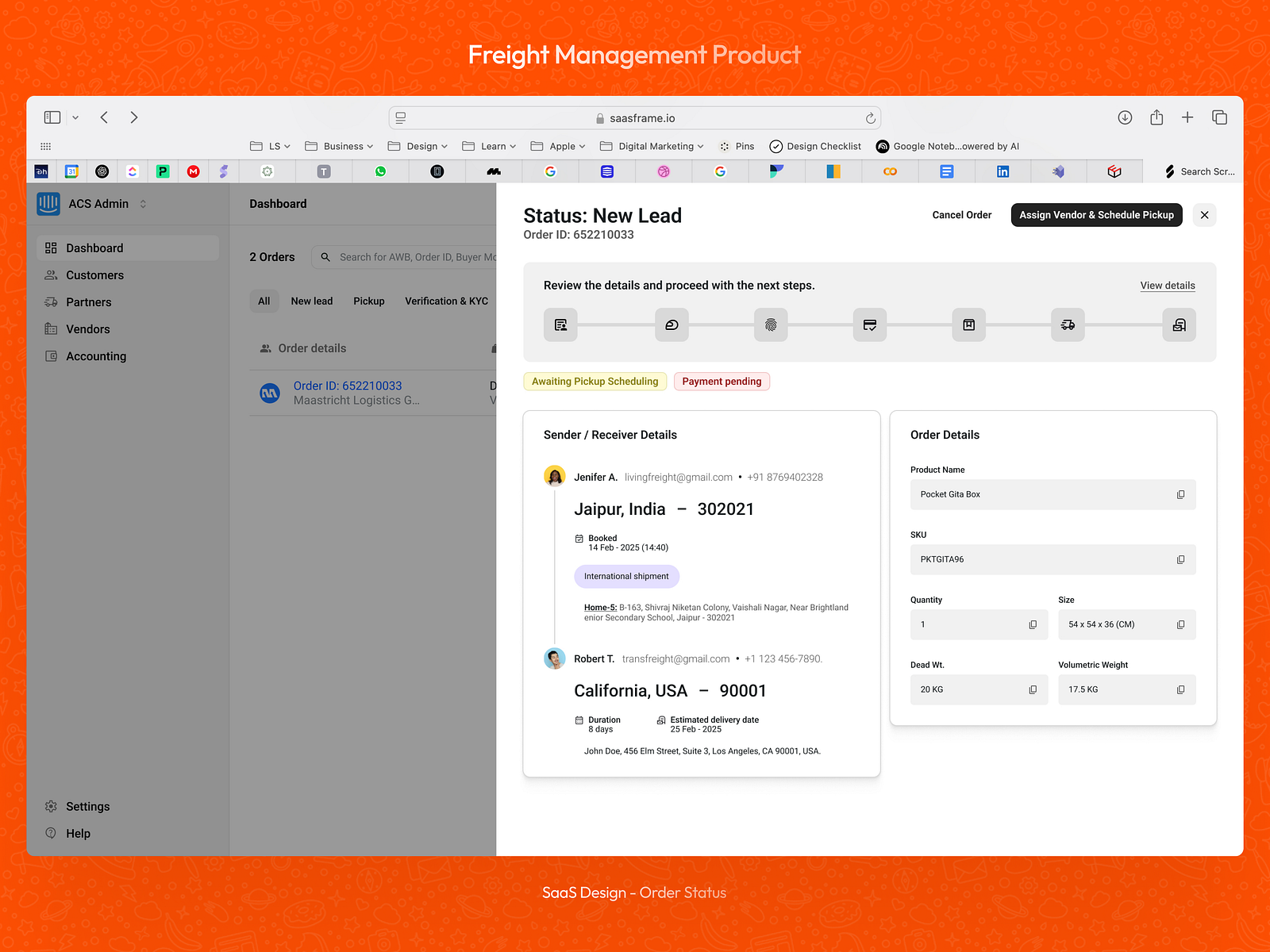Click the Awaiting Pickup Scheduling status badge
Viewport: 1270px width, 952px height.
(595, 381)
